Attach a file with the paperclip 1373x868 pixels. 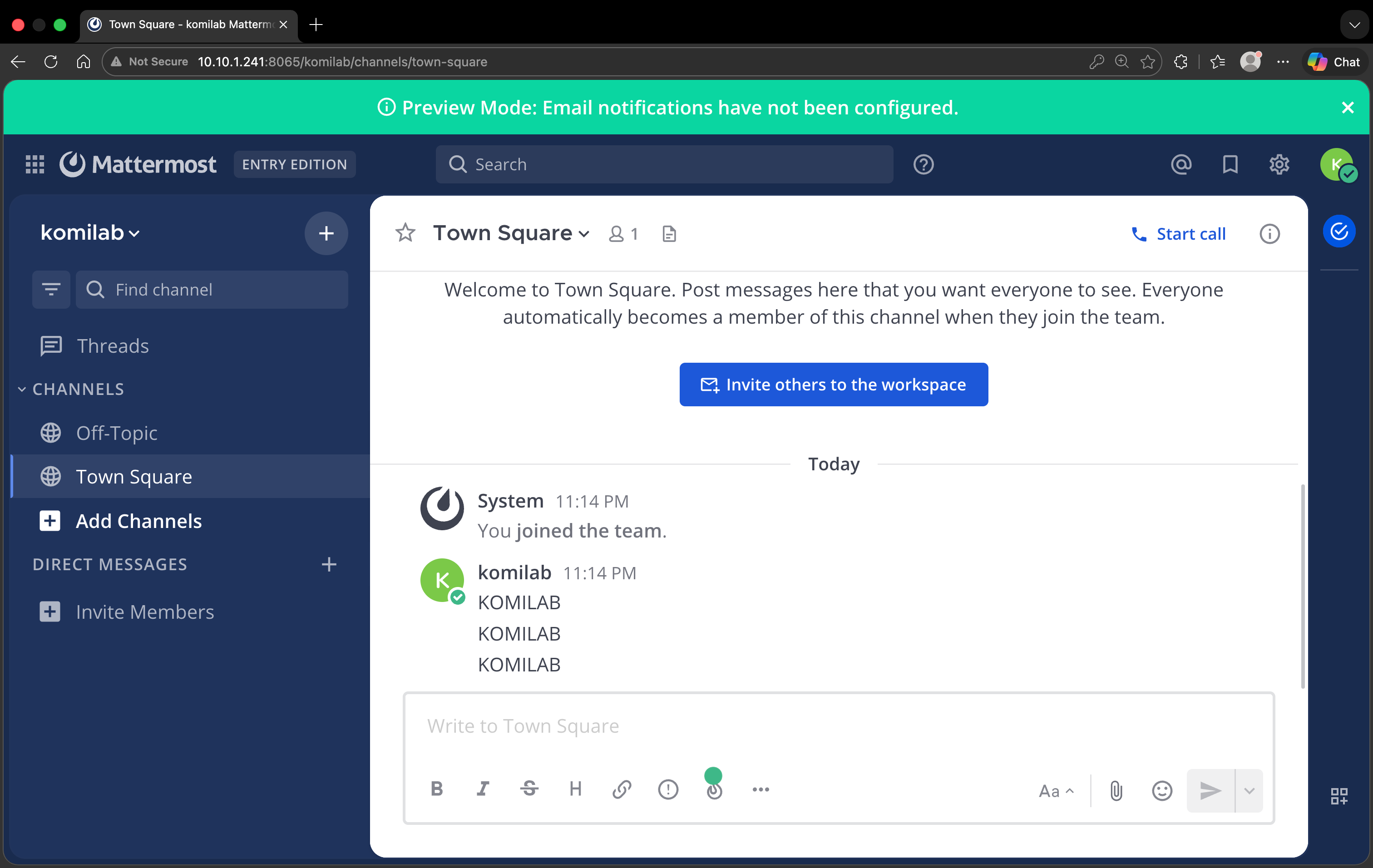pyautogui.click(x=1116, y=790)
